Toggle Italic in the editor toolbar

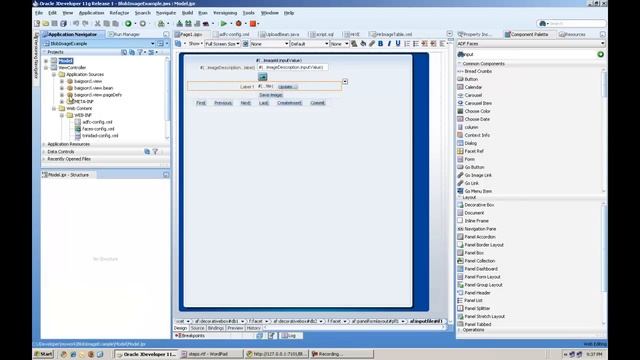tap(389, 44)
